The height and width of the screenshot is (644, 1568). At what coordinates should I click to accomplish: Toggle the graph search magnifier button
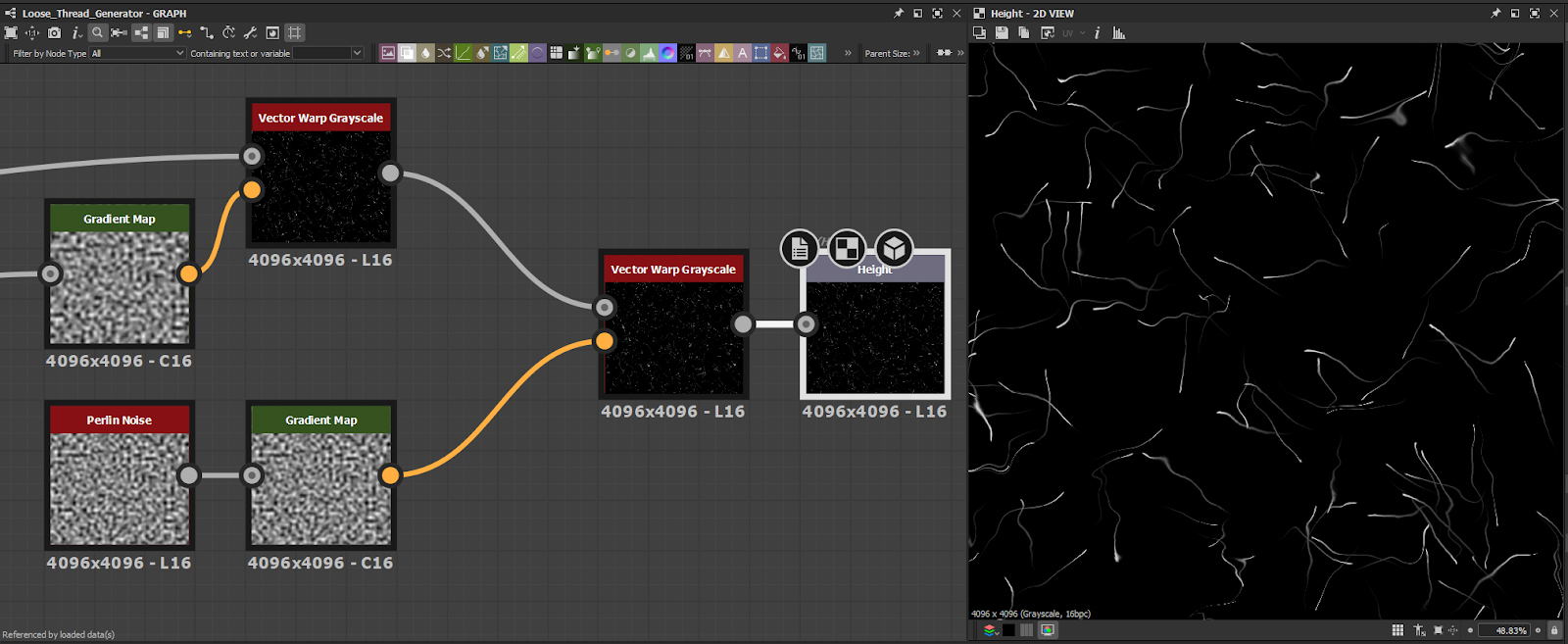point(97,32)
